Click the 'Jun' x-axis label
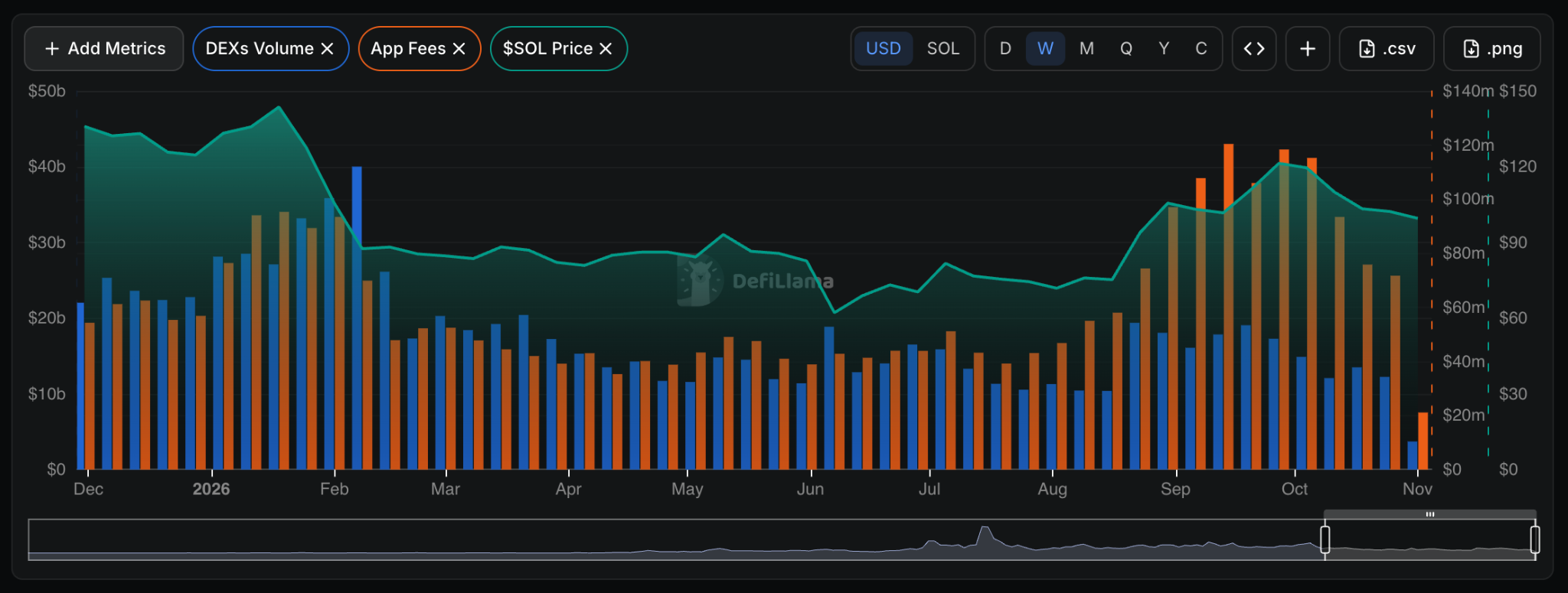 pyautogui.click(x=810, y=489)
